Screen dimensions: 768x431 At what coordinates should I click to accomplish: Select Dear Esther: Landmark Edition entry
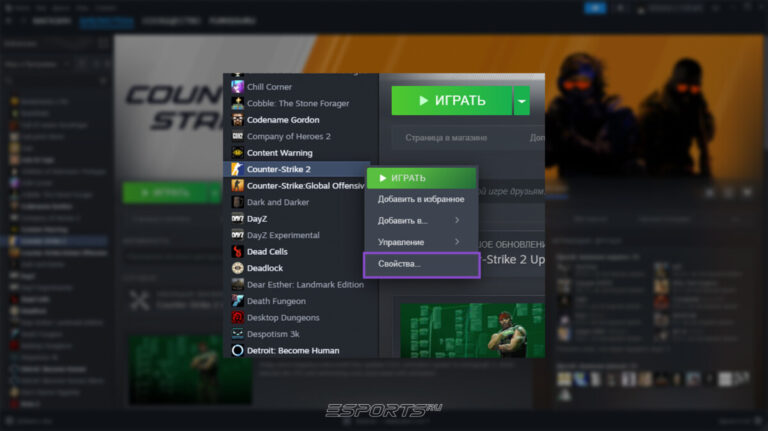(305, 285)
